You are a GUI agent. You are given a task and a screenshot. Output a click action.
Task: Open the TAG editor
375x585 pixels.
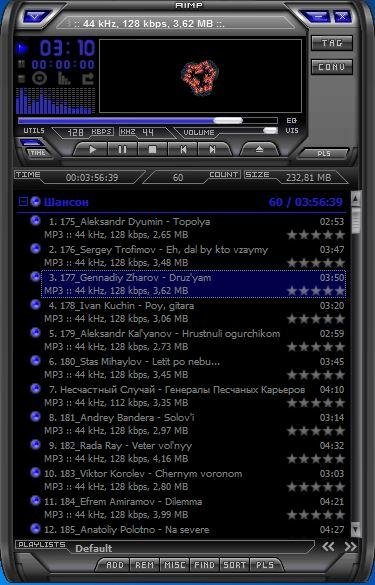(332, 43)
